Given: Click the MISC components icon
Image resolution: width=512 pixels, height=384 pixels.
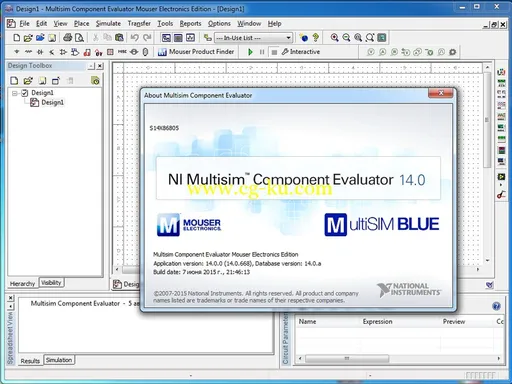Looking at the screenshot, I should coord(122,52).
